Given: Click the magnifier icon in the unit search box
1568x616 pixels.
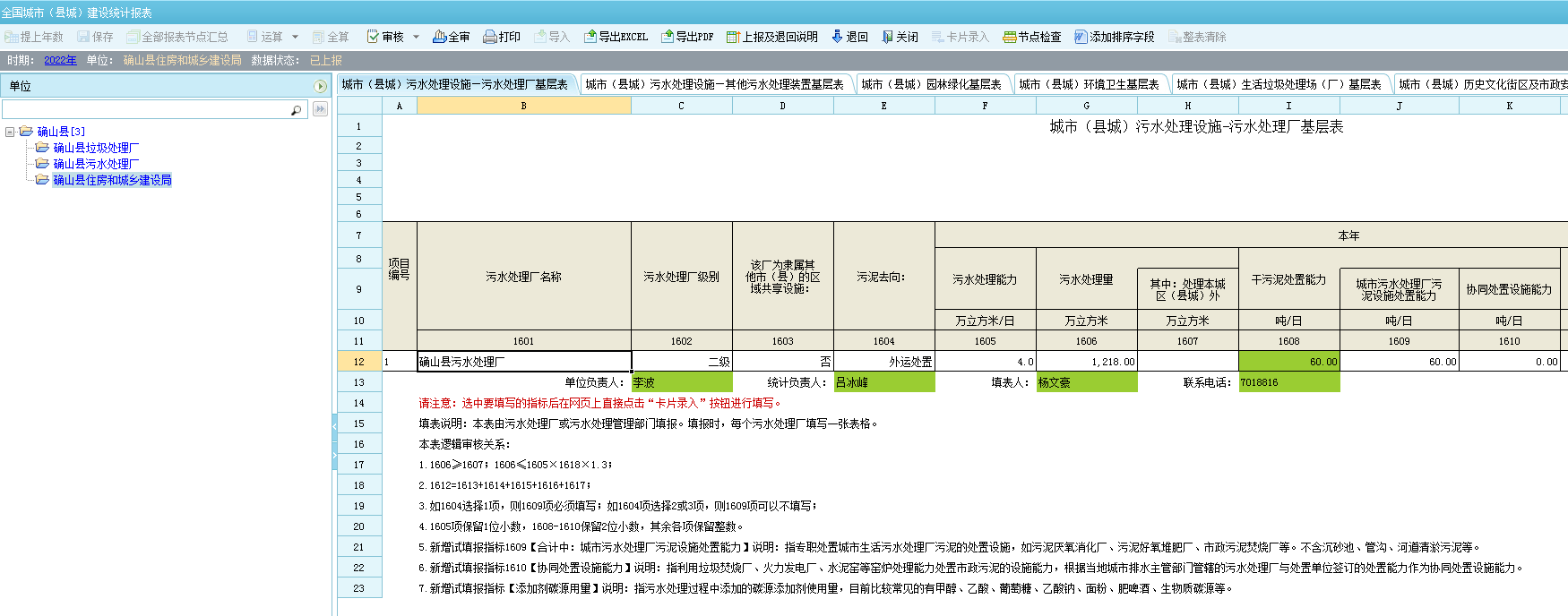Looking at the screenshot, I should [x=296, y=109].
